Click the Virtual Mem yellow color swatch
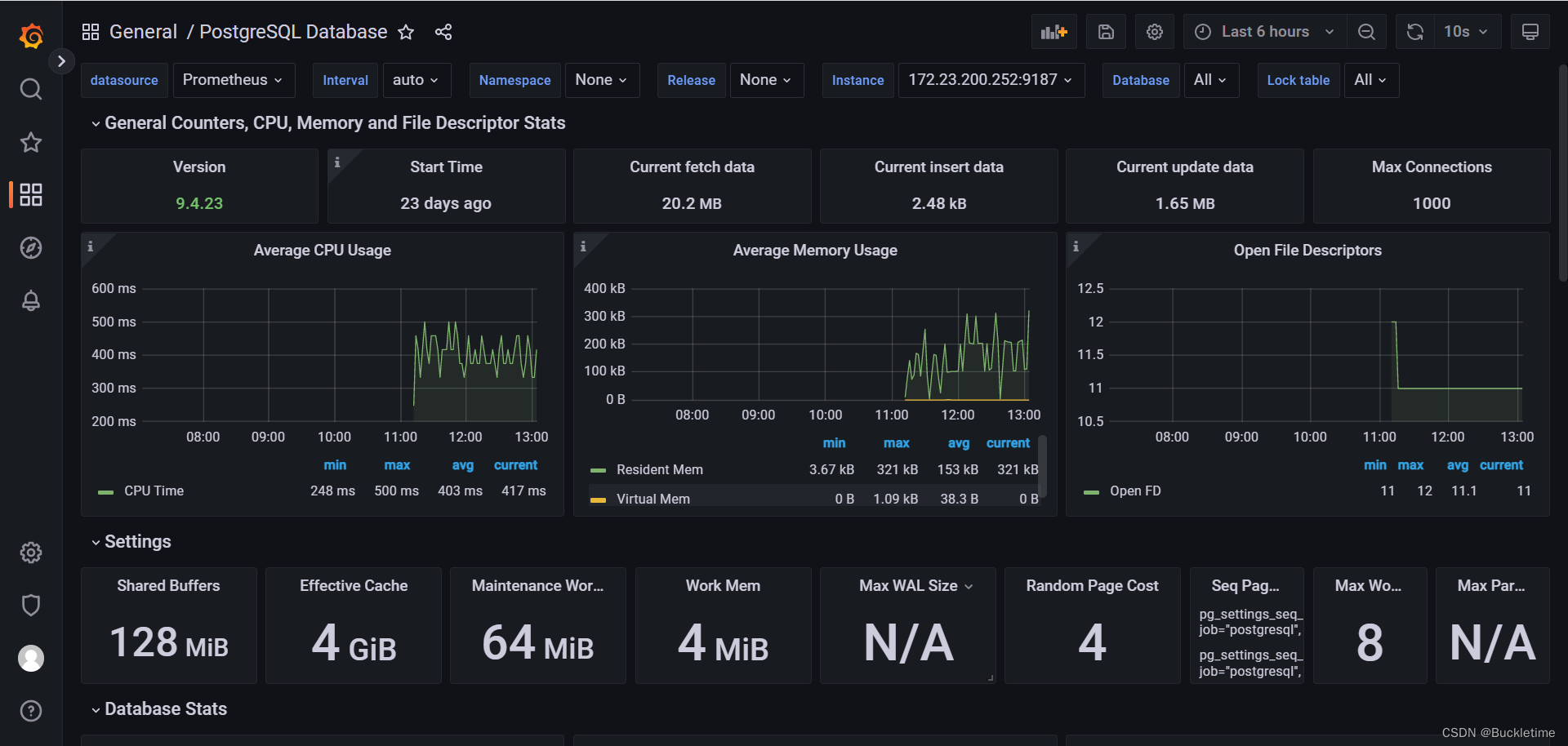Screen dimensions: 1568x746 click(x=598, y=500)
